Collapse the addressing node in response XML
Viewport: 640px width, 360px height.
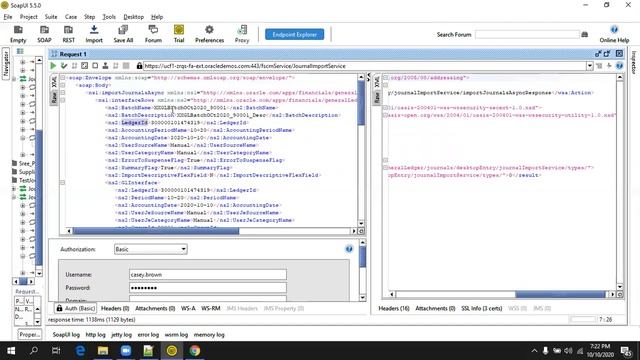(385, 78)
